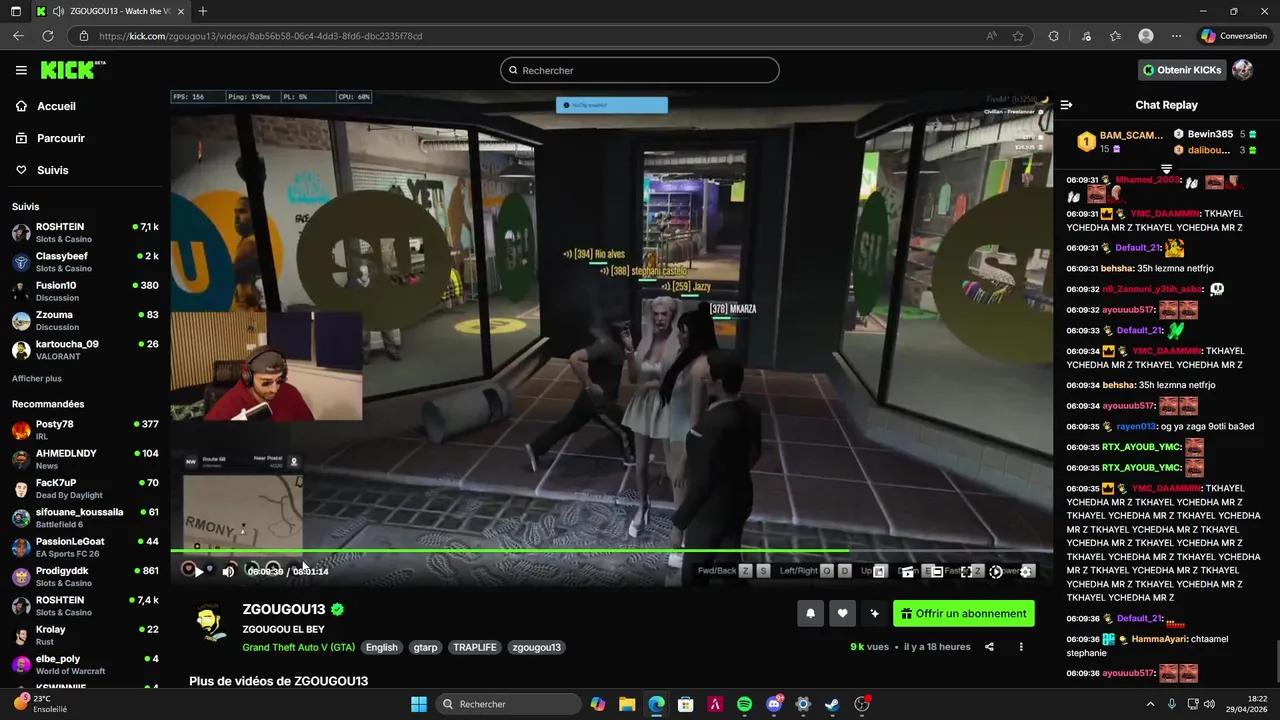Click Offrir un abonnement button
1280x720 pixels.
click(x=964, y=614)
